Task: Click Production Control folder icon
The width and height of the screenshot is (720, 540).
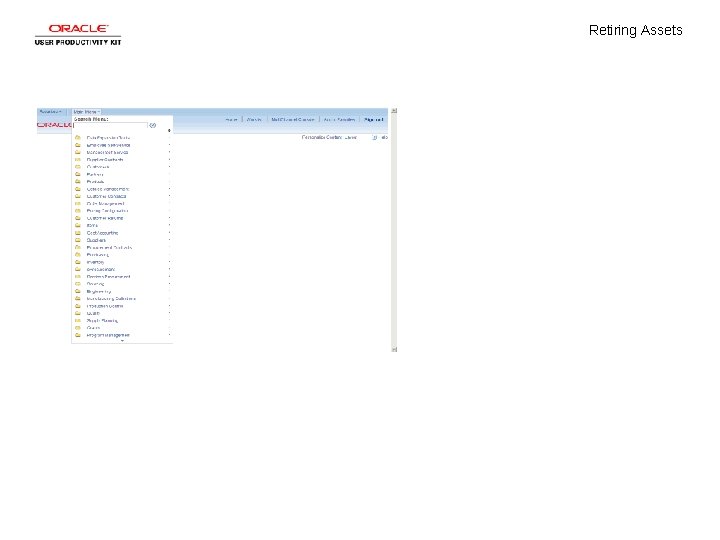Action: [78, 306]
